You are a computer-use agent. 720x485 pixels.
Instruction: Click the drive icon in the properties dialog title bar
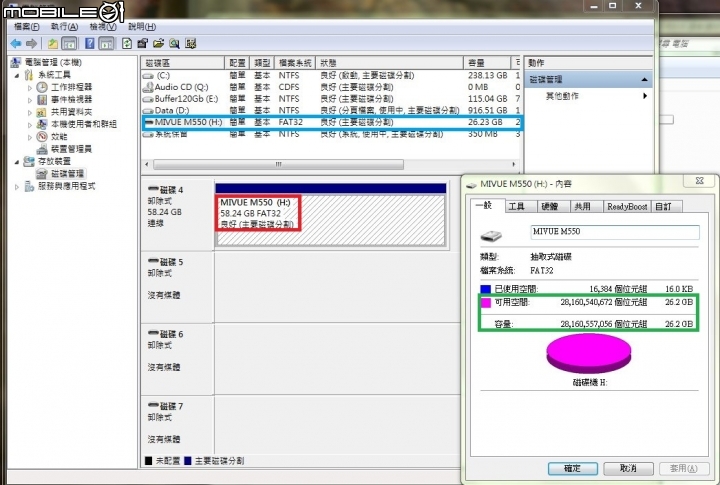(x=471, y=185)
